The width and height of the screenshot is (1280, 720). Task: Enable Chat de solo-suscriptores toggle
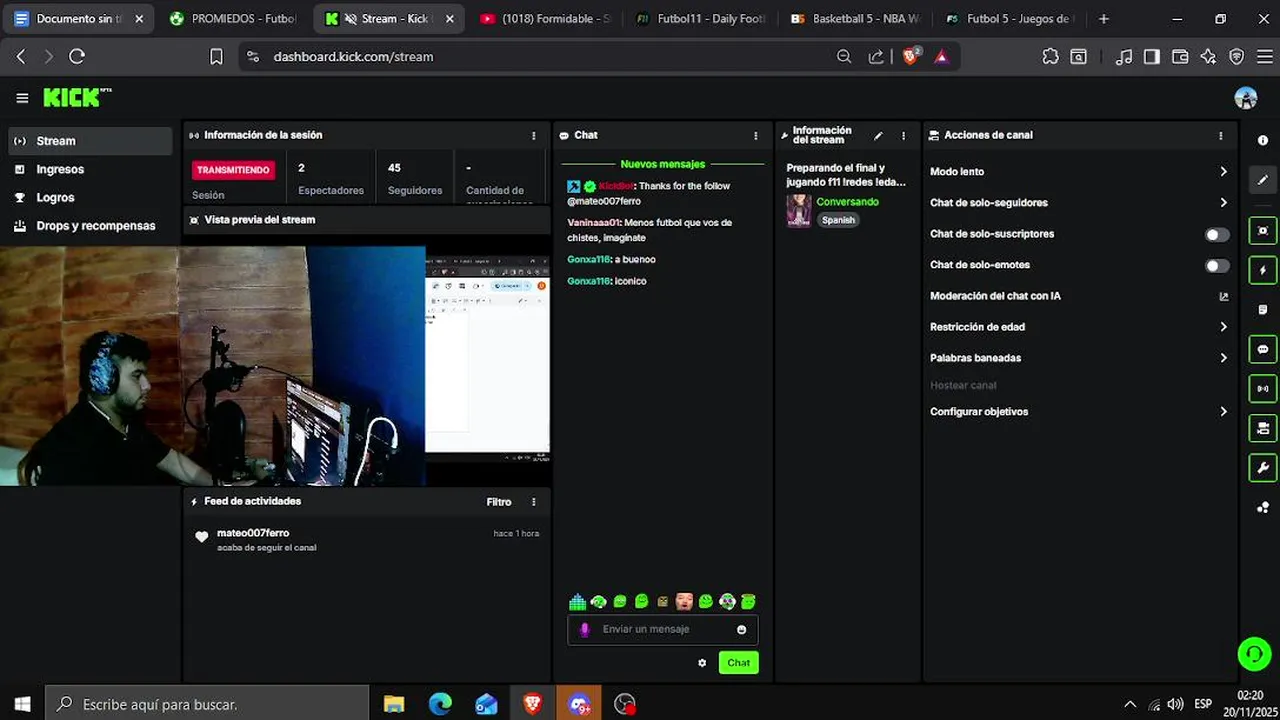tap(1217, 234)
